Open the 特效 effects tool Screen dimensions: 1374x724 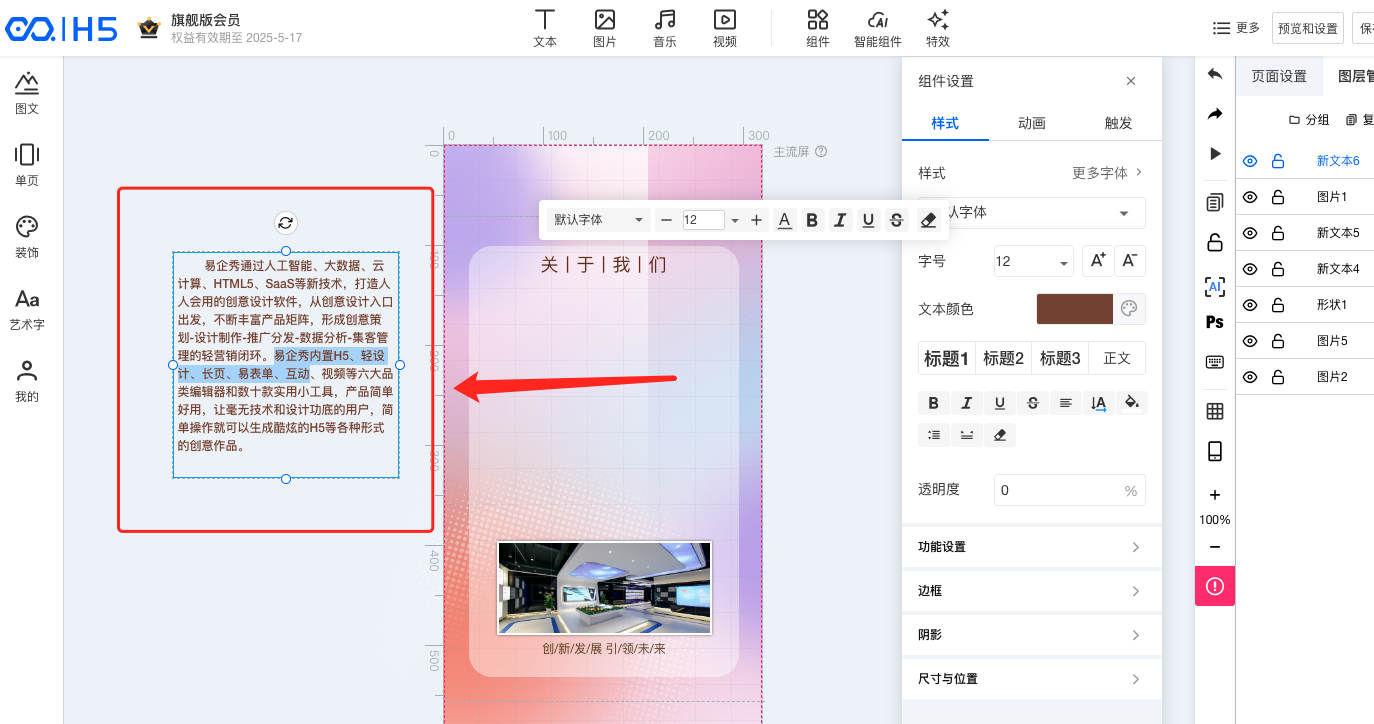tap(938, 28)
